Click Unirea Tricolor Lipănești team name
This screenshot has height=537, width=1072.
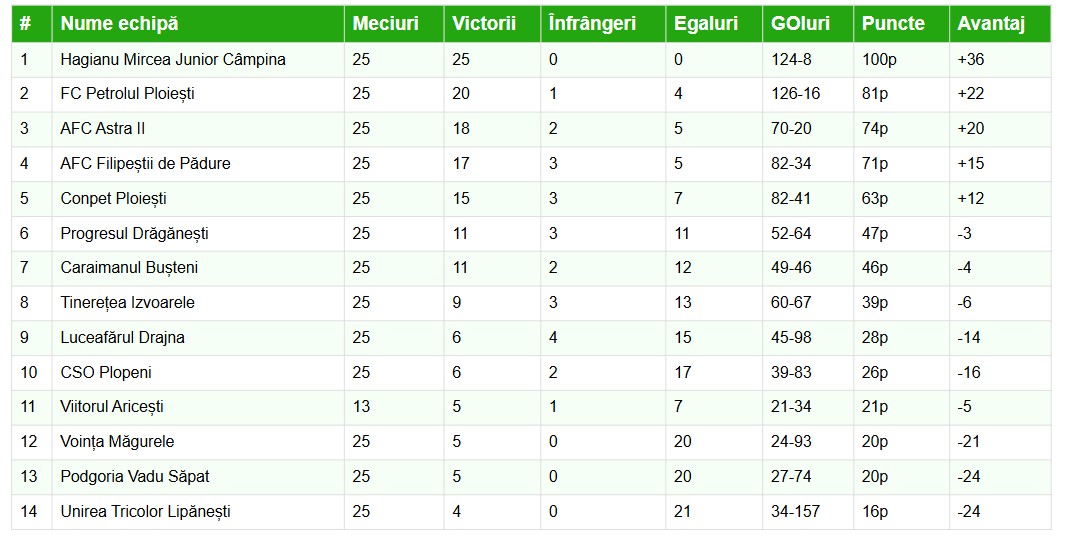point(145,511)
